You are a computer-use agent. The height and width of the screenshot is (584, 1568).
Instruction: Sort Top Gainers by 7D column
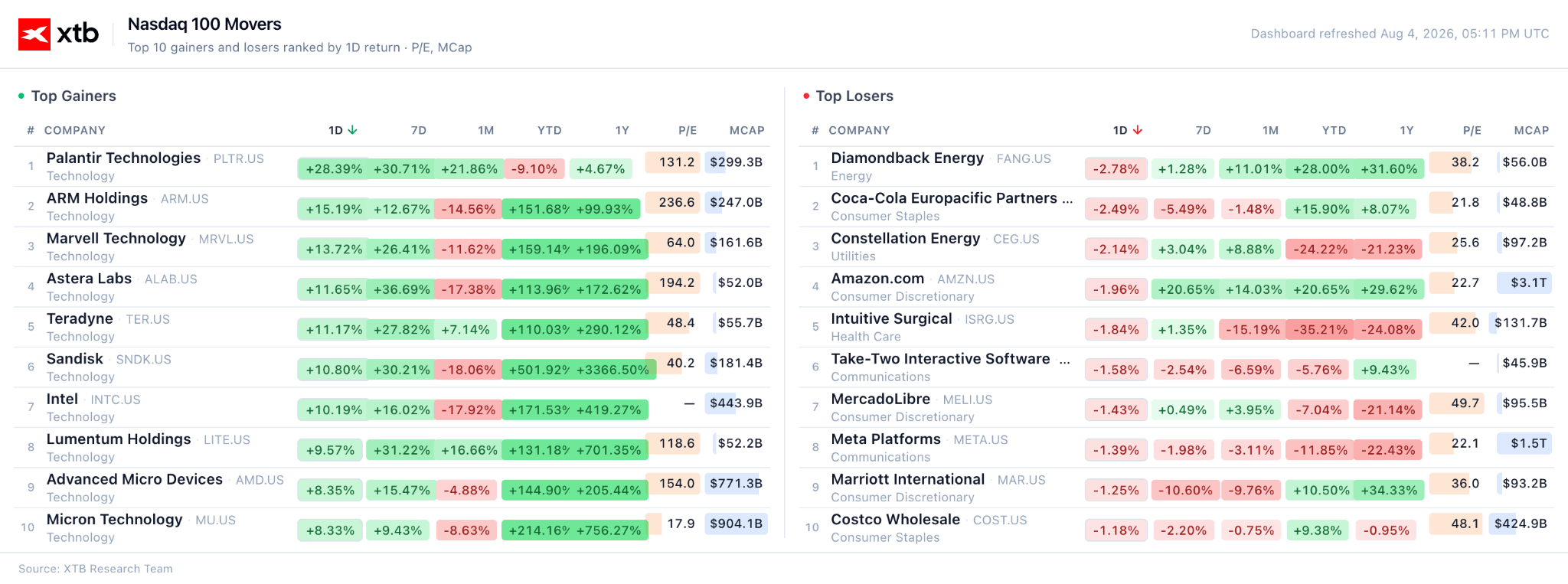pyautogui.click(x=419, y=130)
